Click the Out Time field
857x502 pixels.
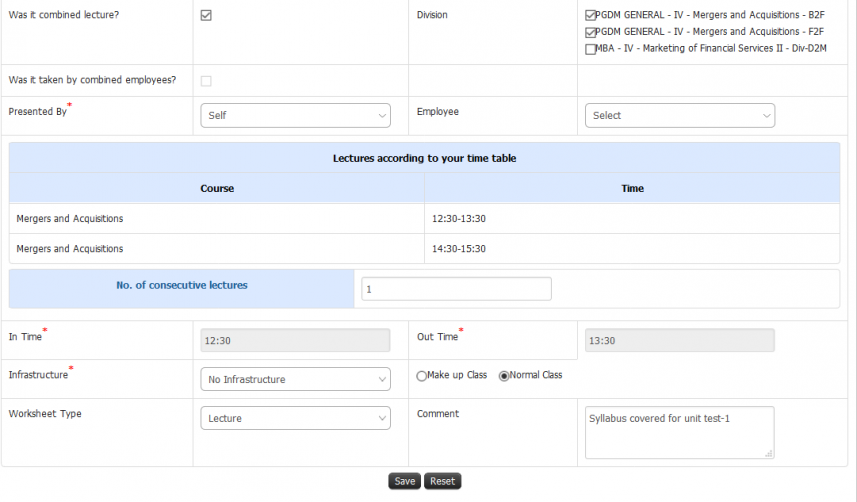[x=680, y=340]
